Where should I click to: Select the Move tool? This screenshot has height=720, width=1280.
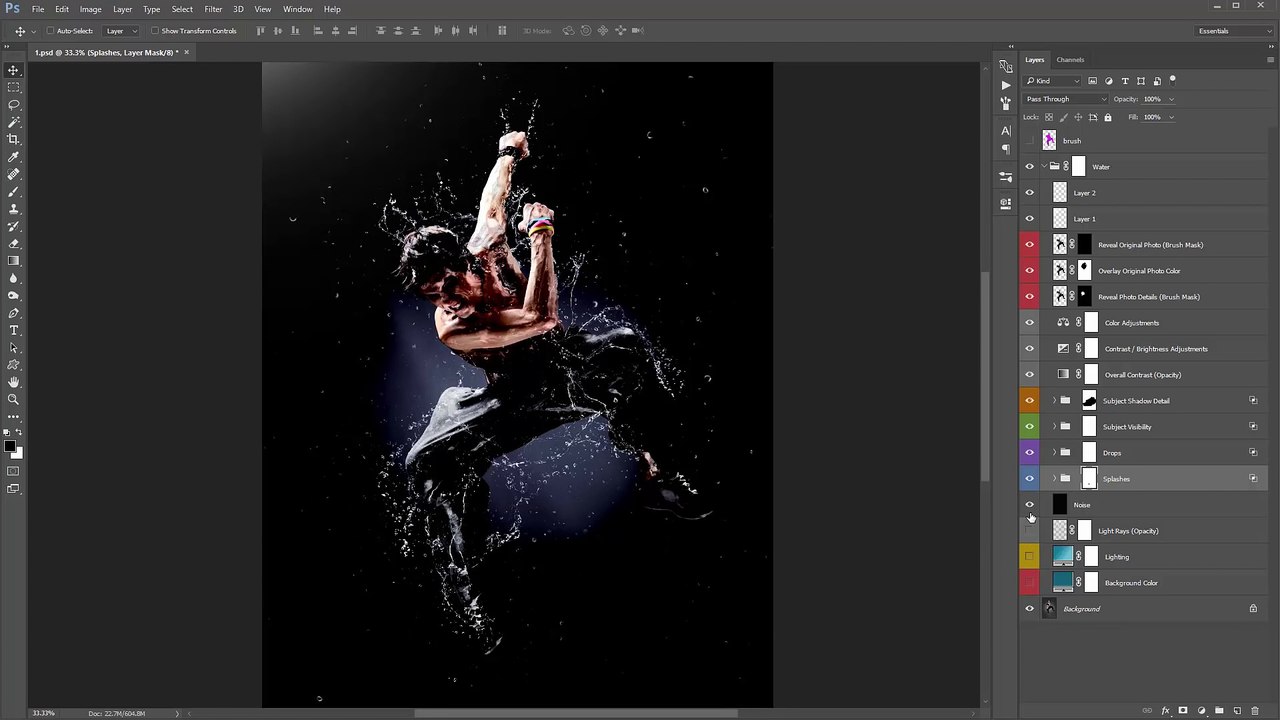click(14, 71)
